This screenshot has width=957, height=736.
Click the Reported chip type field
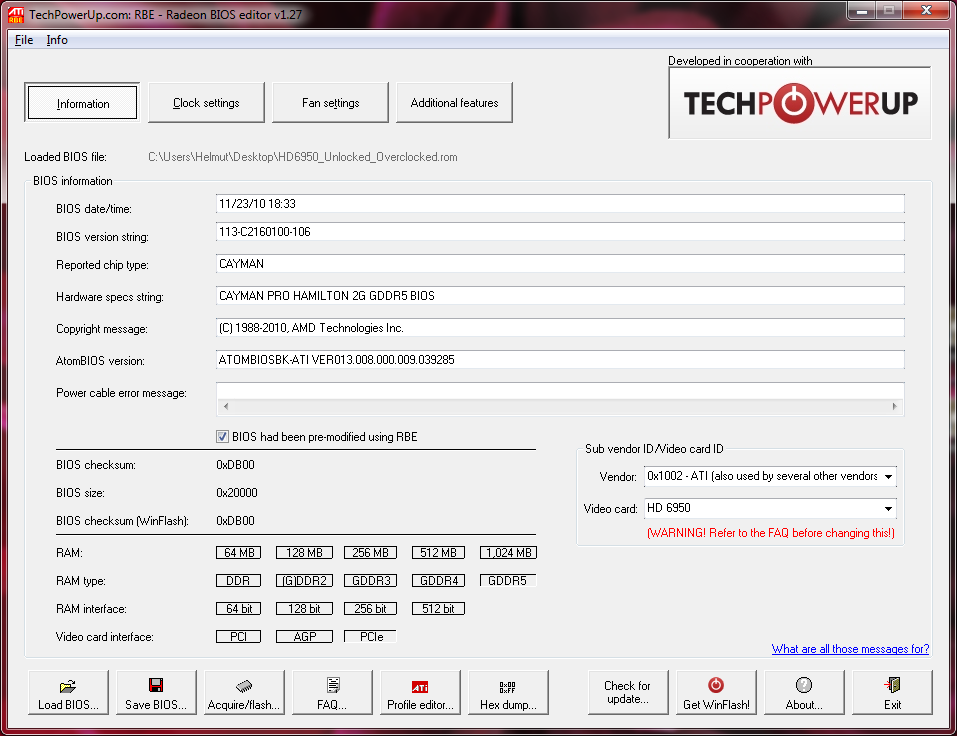(x=560, y=264)
